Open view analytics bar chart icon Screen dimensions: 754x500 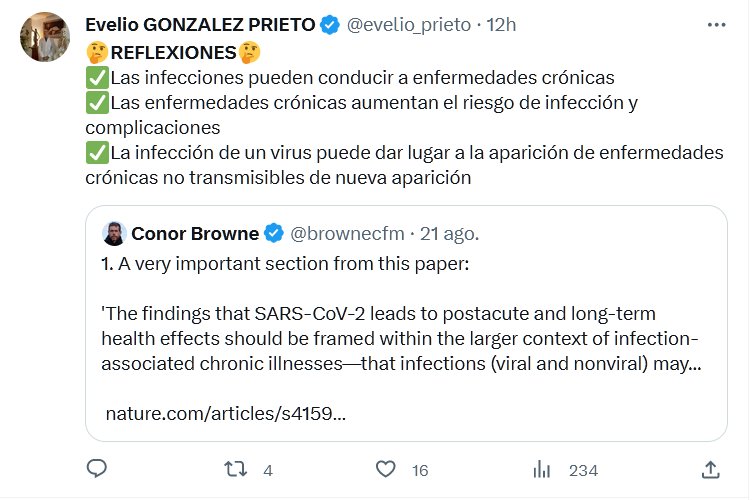543,469
